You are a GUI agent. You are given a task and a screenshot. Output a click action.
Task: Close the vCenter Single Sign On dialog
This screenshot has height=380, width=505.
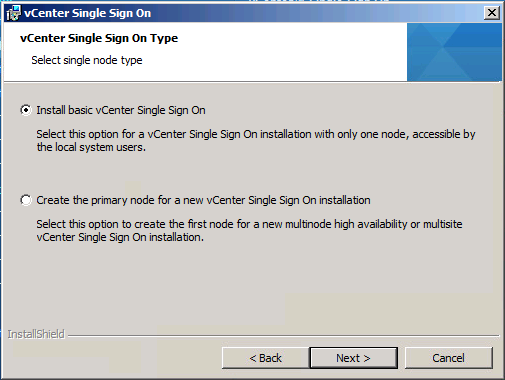(492, 13)
